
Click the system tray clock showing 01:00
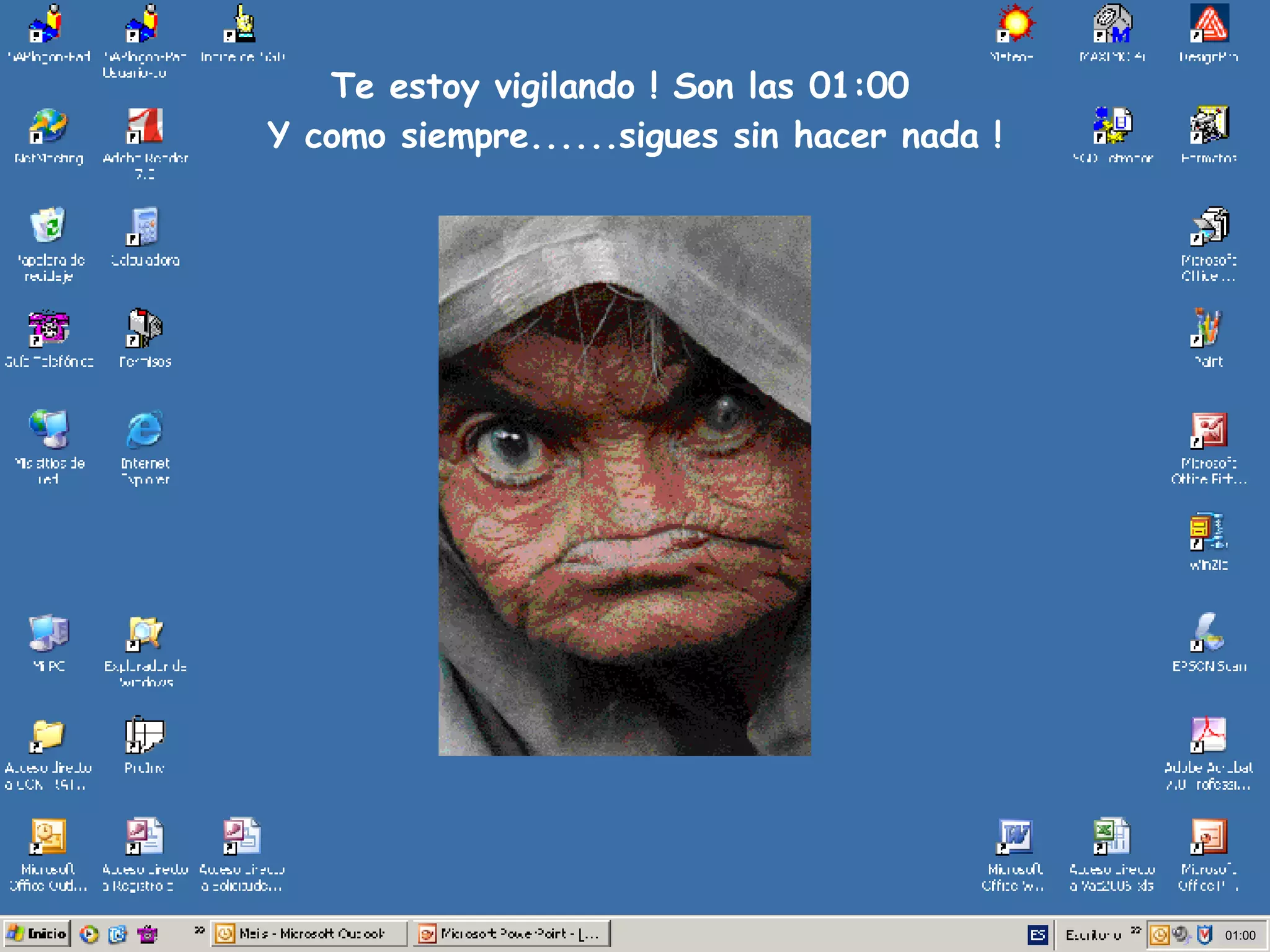tap(1240, 935)
